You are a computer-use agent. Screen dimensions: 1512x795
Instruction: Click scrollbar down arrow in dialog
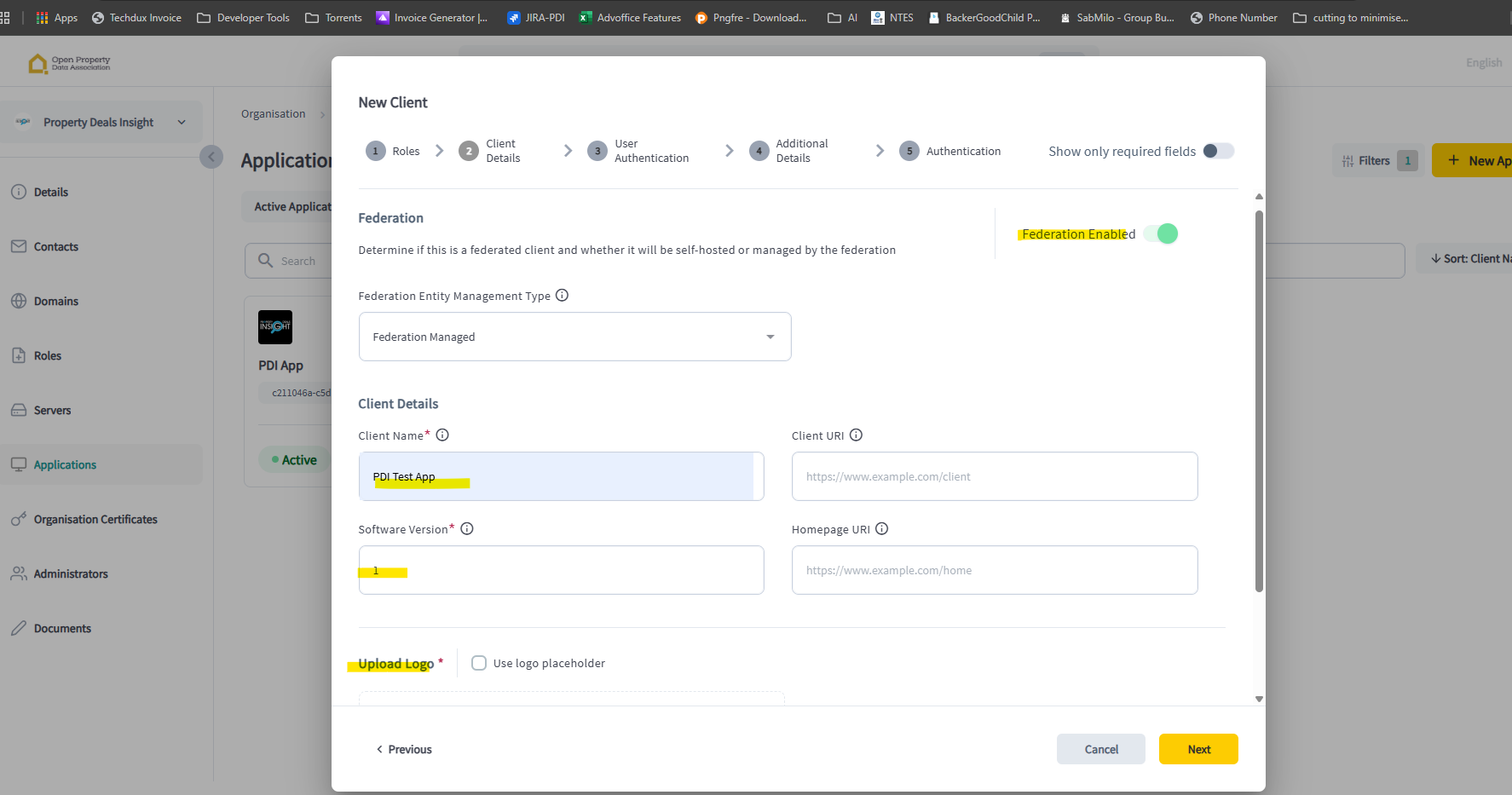pyautogui.click(x=1259, y=699)
